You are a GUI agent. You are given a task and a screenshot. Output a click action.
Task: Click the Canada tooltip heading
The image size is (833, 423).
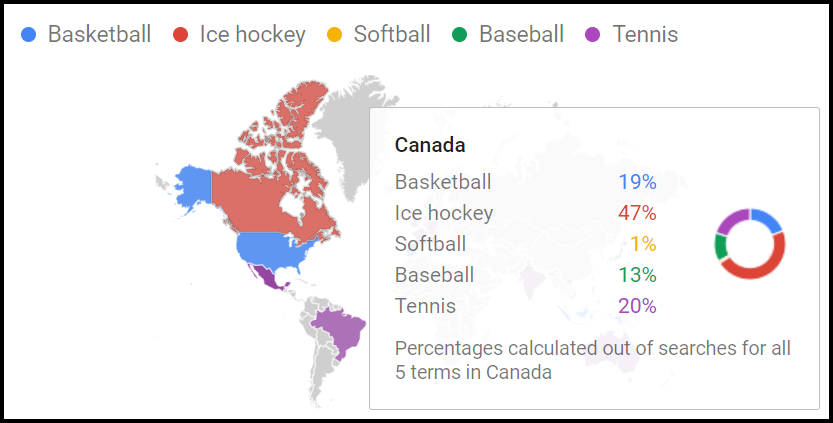[x=430, y=145]
